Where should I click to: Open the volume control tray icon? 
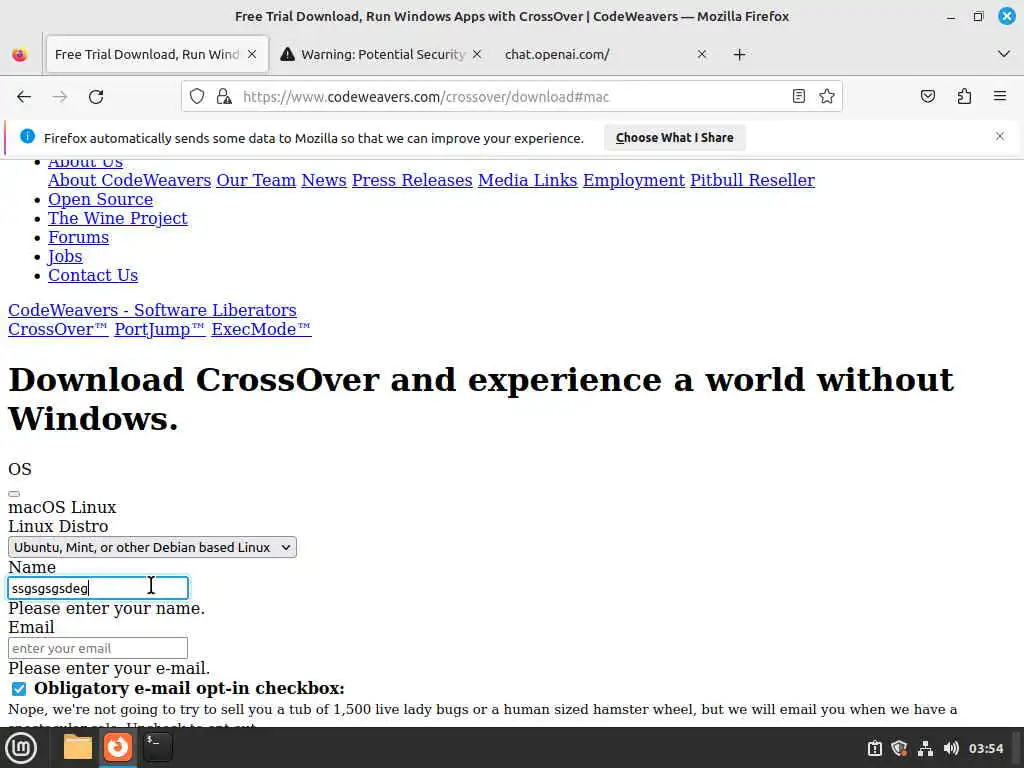pyautogui.click(x=951, y=748)
